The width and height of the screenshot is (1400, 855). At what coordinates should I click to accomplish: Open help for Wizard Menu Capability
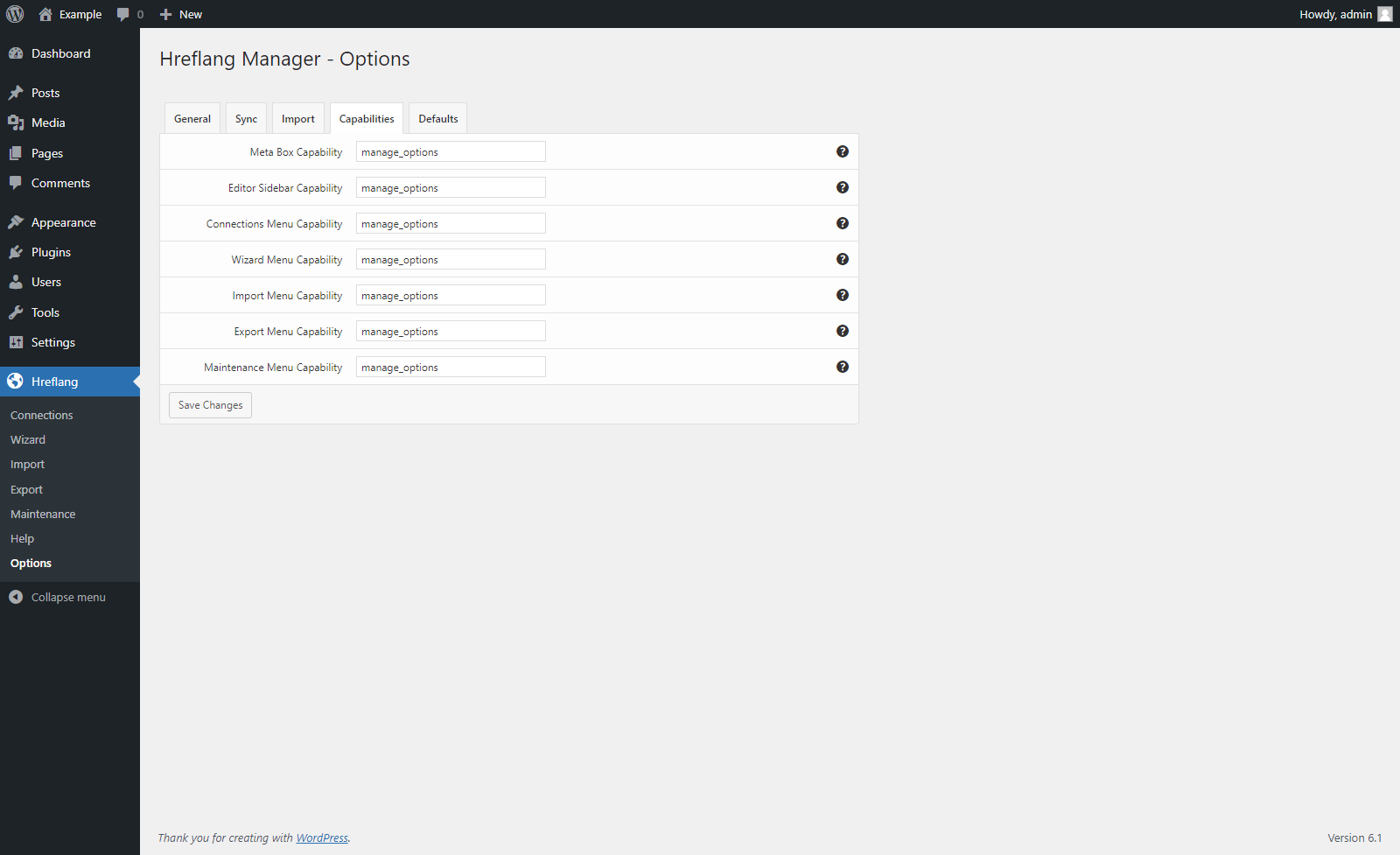pyautogui.click(x=843, y=259)
